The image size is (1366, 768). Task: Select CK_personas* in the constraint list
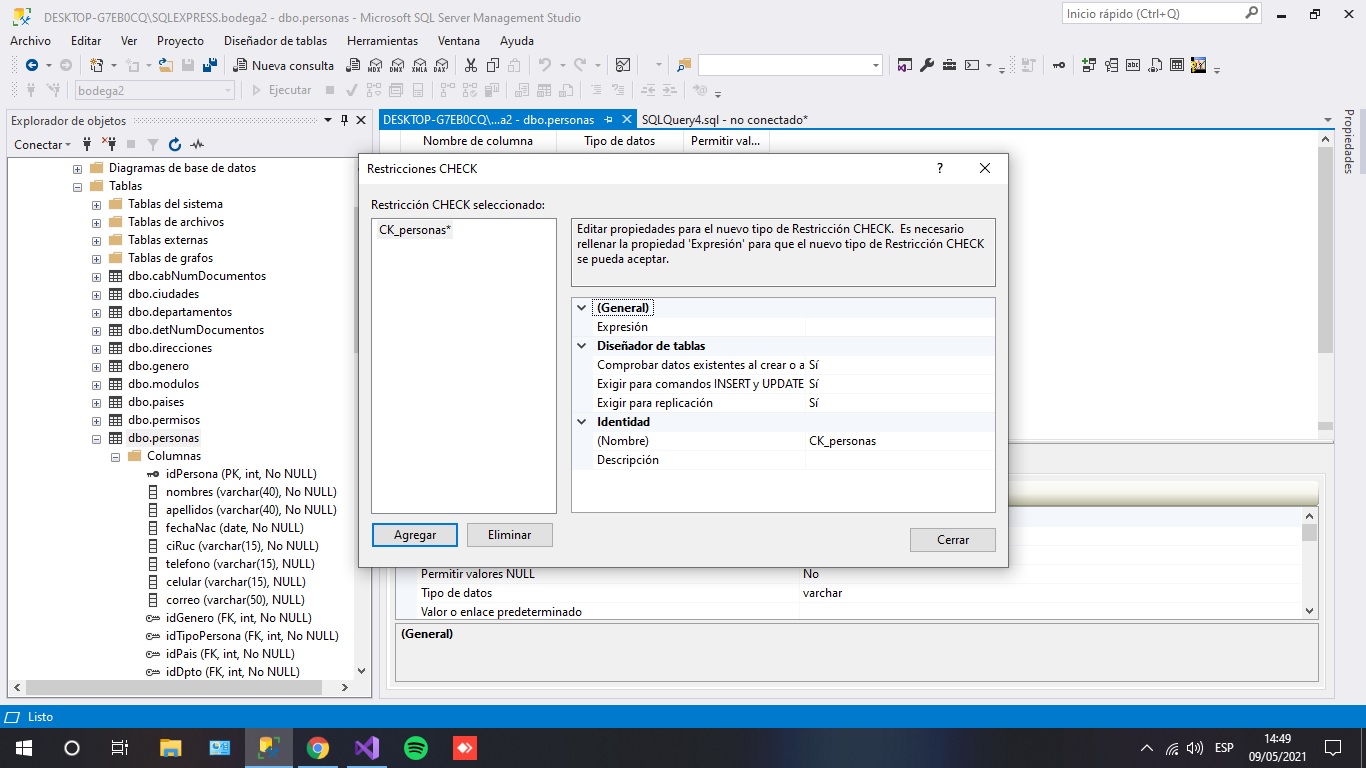415,230
